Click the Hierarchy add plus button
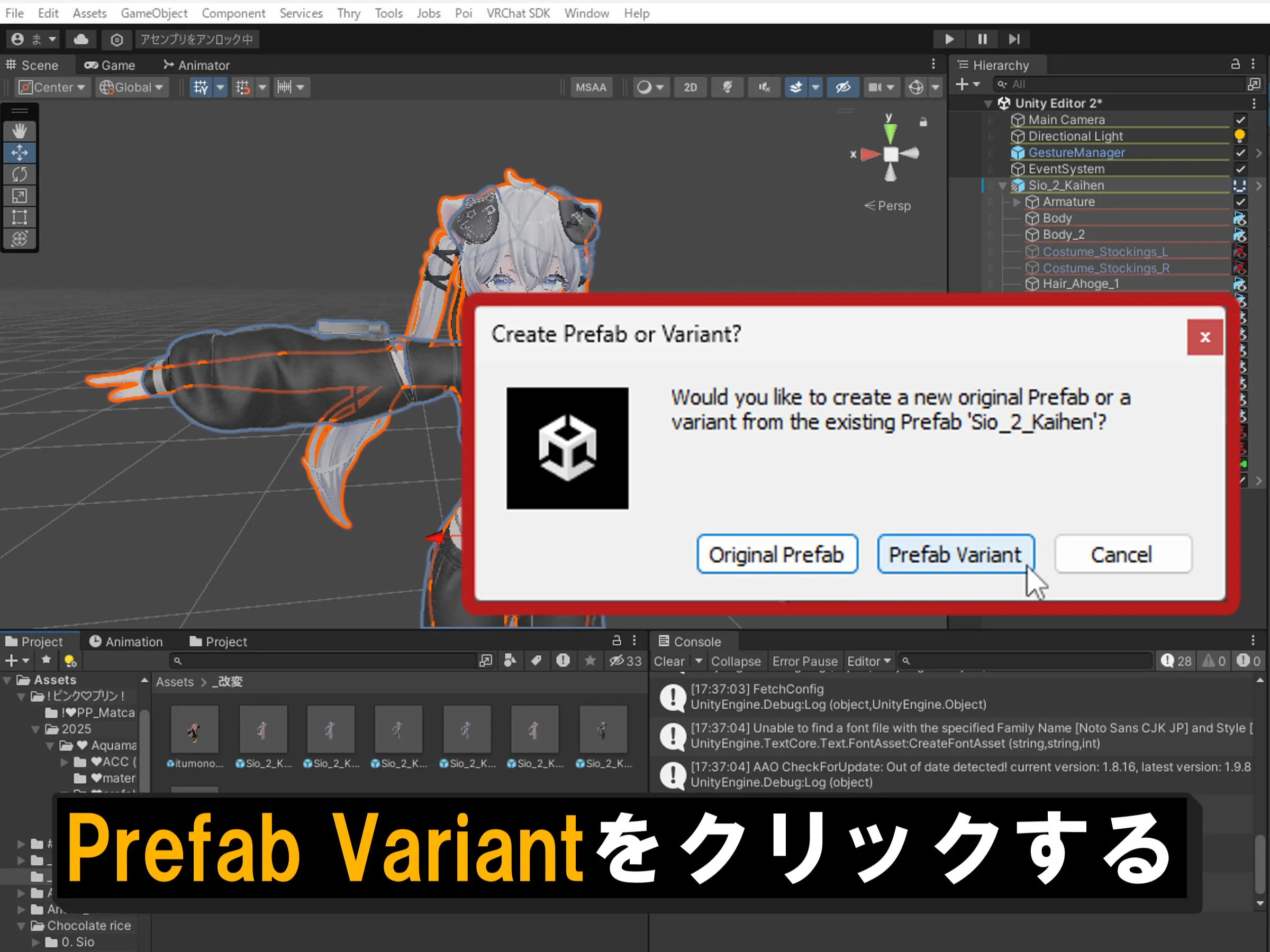Screen dimensions: 1270x952 pos(962,84)
